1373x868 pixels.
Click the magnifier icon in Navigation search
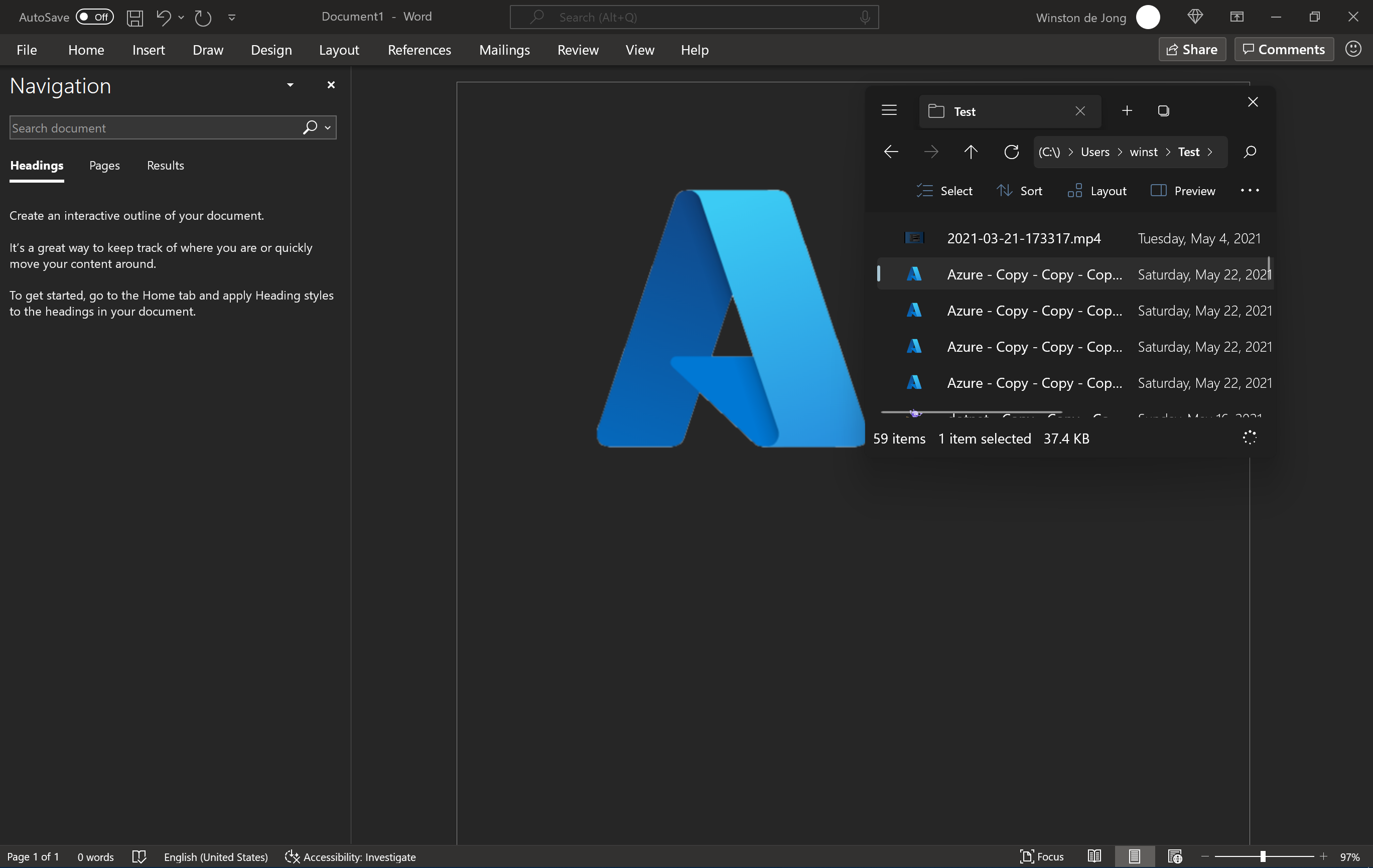(310, 127)
